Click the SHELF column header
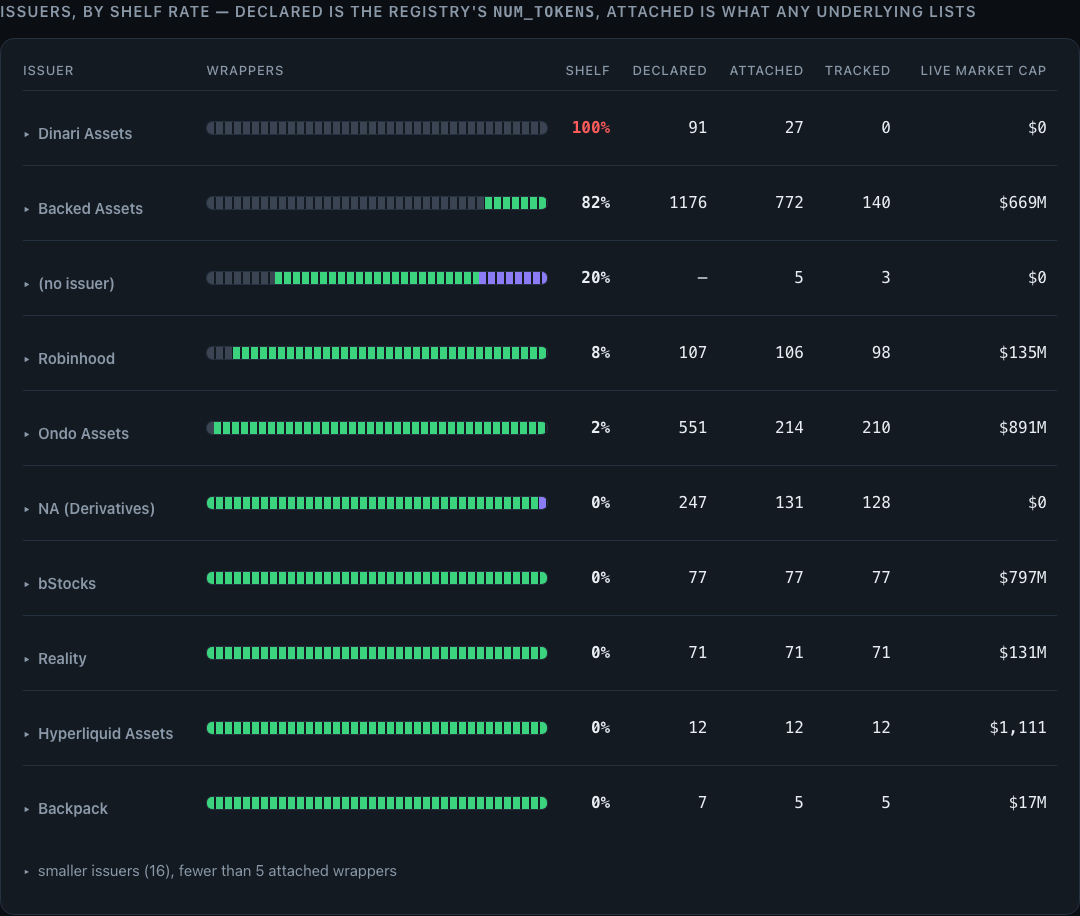This screenshot has width=1080, height=916. click(x=588, y=71)
